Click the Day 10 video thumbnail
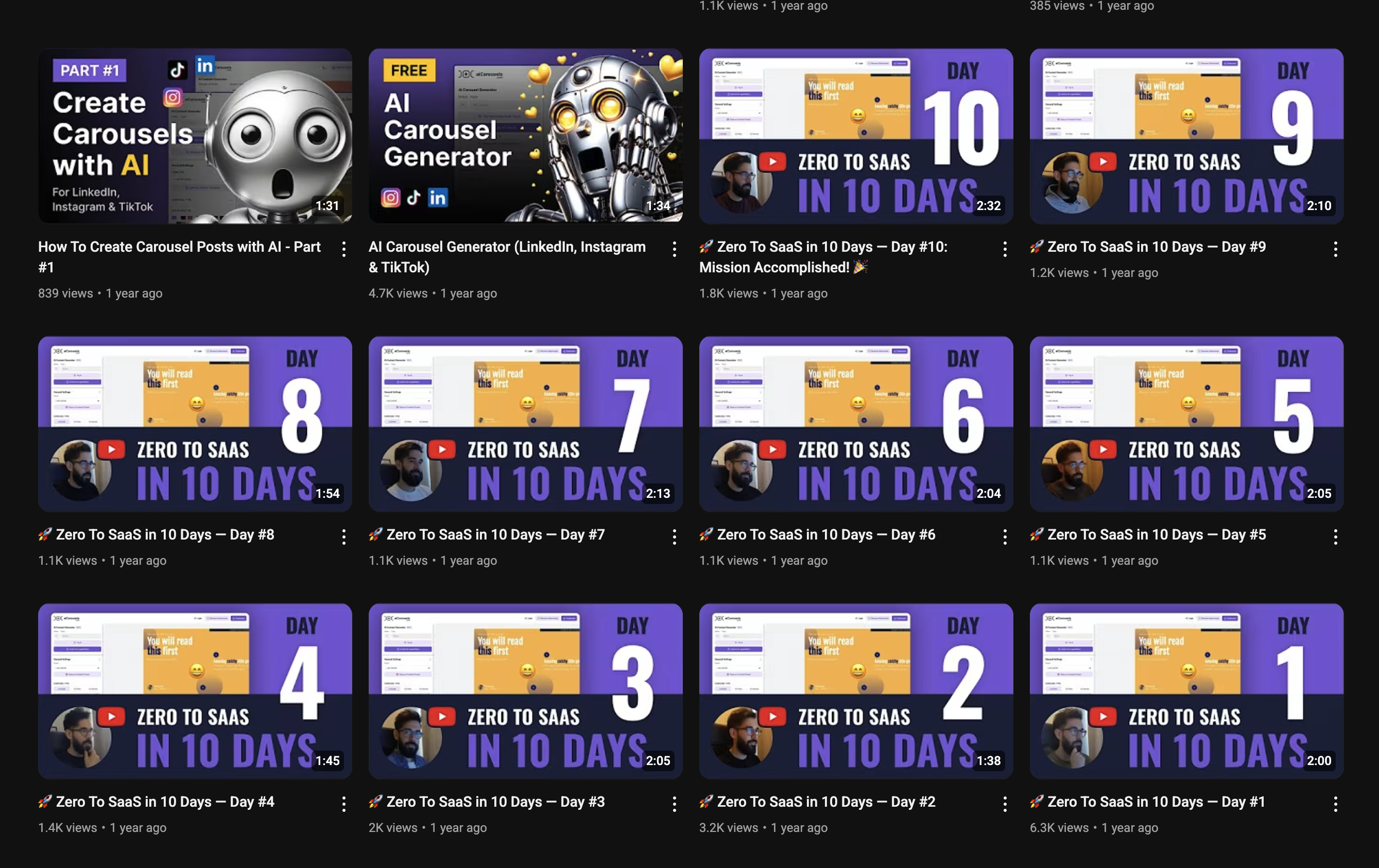This screenshot has width=1379, height=868. (x=856, y=136)
